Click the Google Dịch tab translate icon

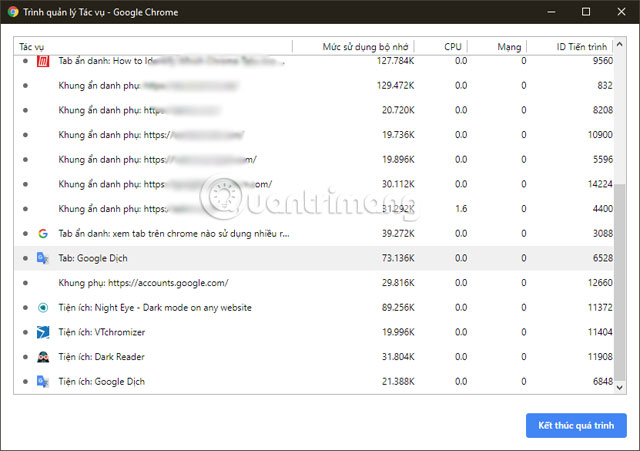point(43,258)
